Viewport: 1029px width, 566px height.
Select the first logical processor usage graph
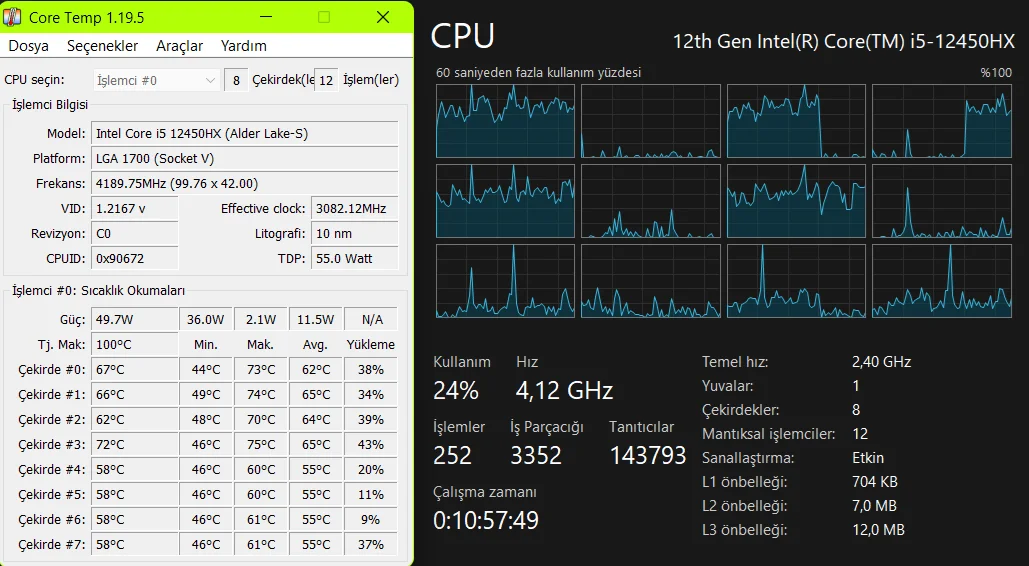pos(505,121)
